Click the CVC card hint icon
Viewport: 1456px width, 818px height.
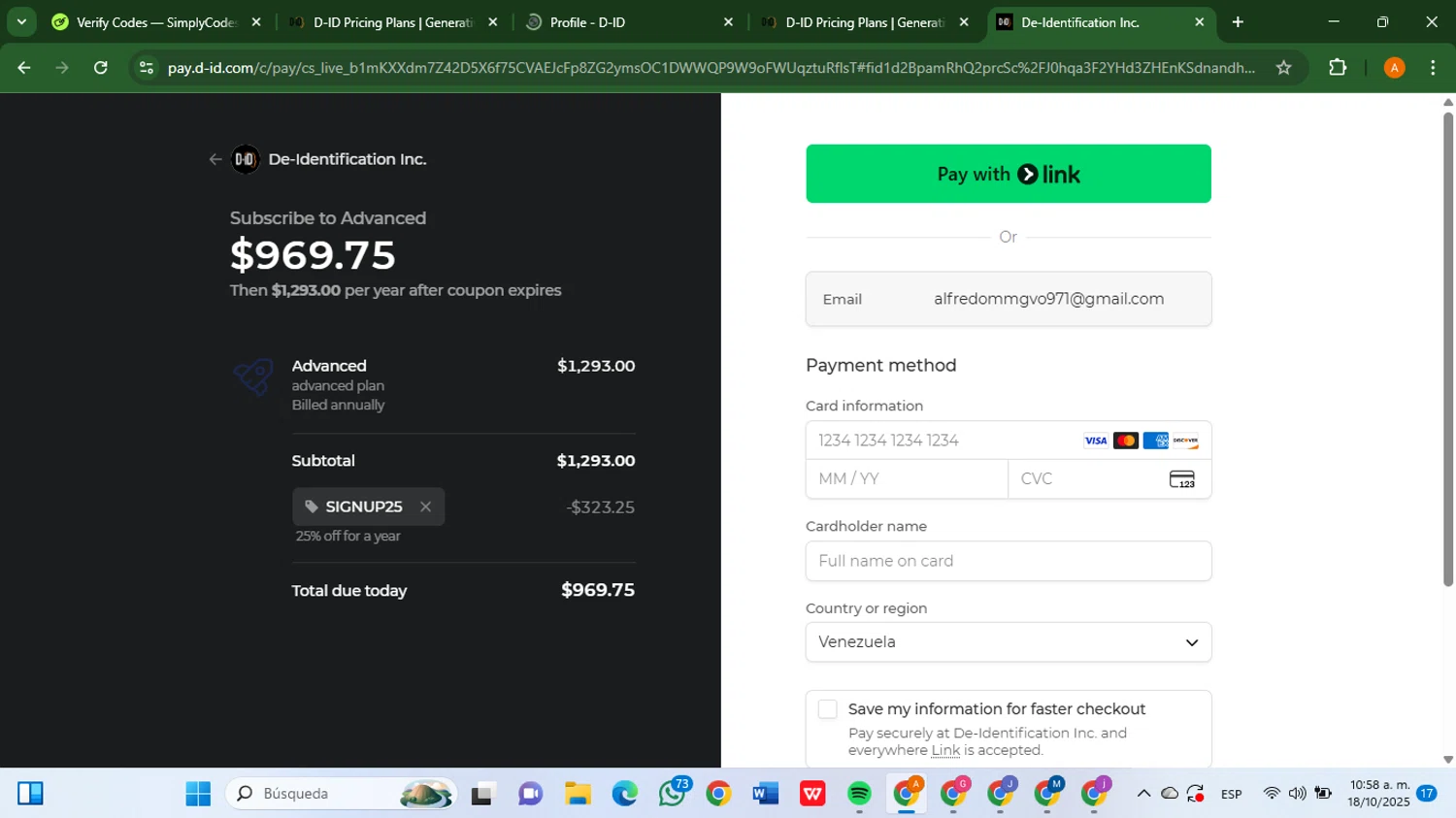coord(1182,479)
